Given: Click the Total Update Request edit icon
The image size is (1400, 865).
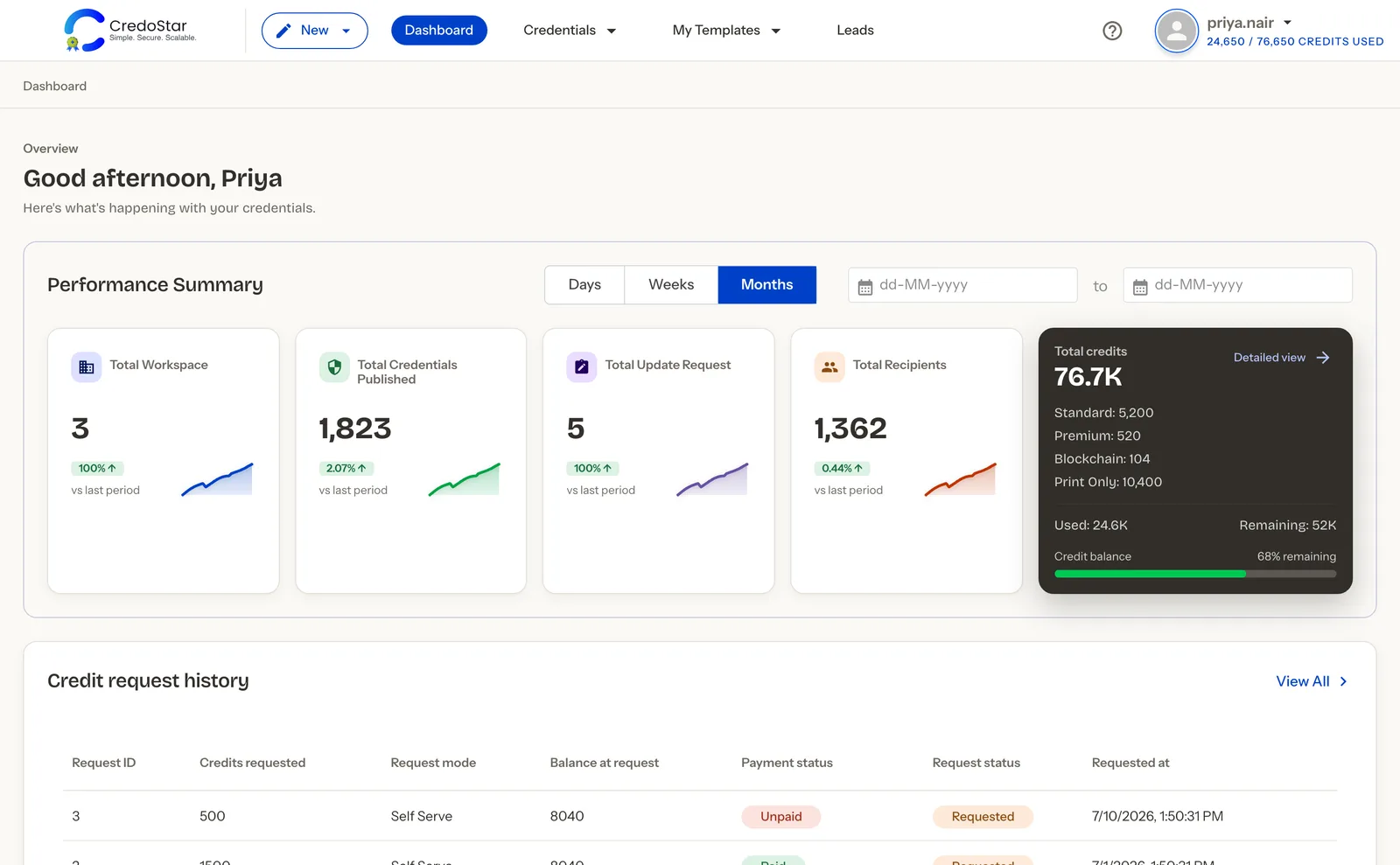Looking at the screenshot, I should [x=582, y=367].
